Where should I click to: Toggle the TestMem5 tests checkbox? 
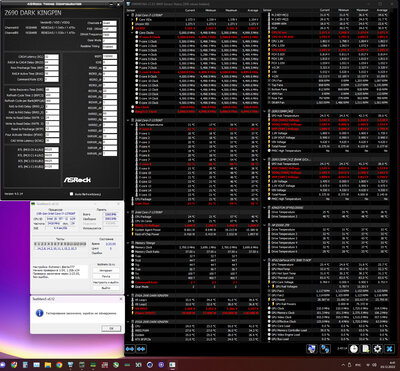coord(36,248)
